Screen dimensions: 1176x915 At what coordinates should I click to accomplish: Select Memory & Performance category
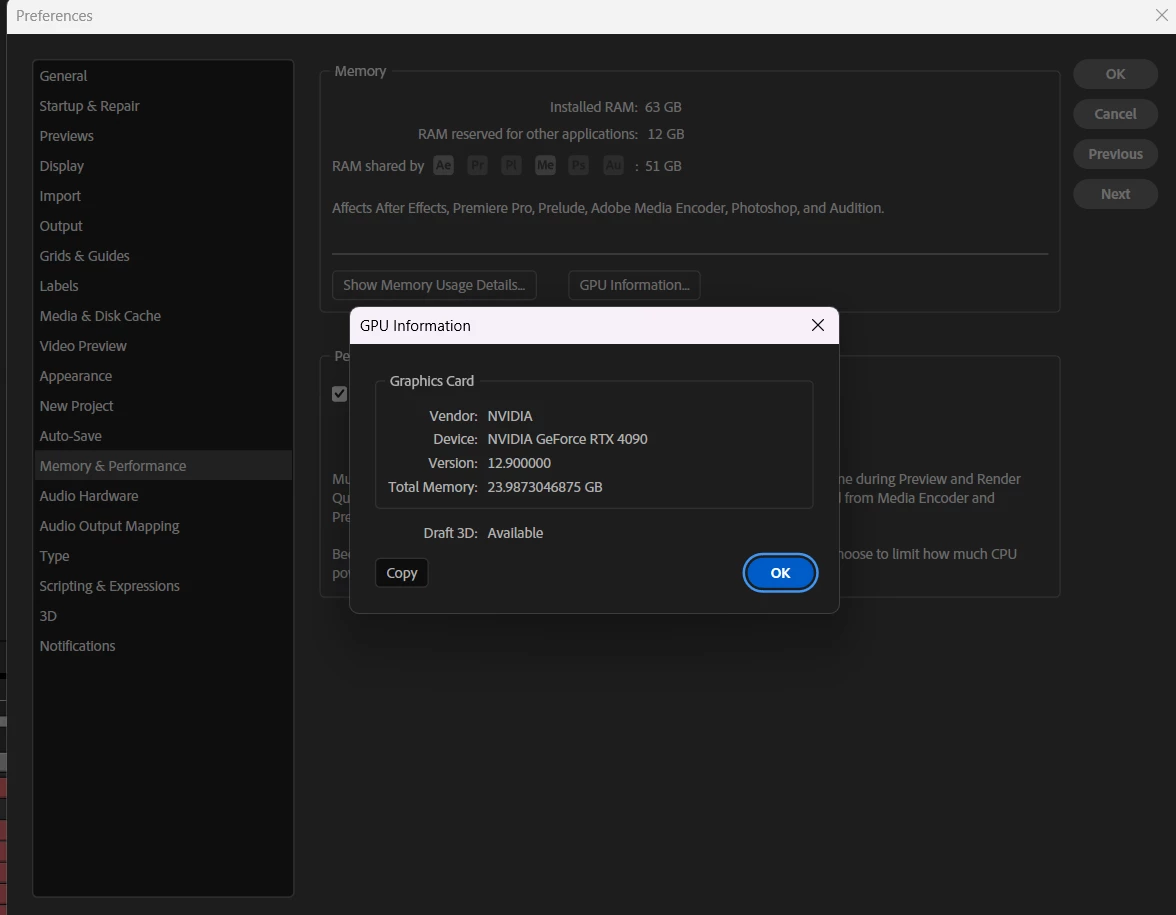tap(163, 466)
